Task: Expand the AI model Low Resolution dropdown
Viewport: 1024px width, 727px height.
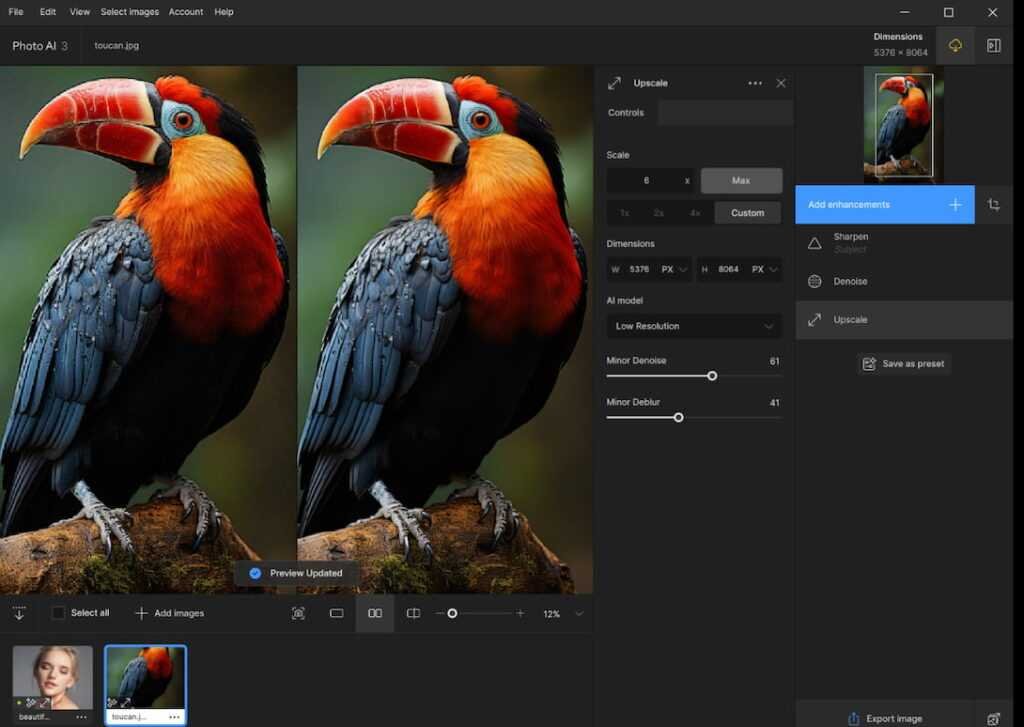Action: 694,326
